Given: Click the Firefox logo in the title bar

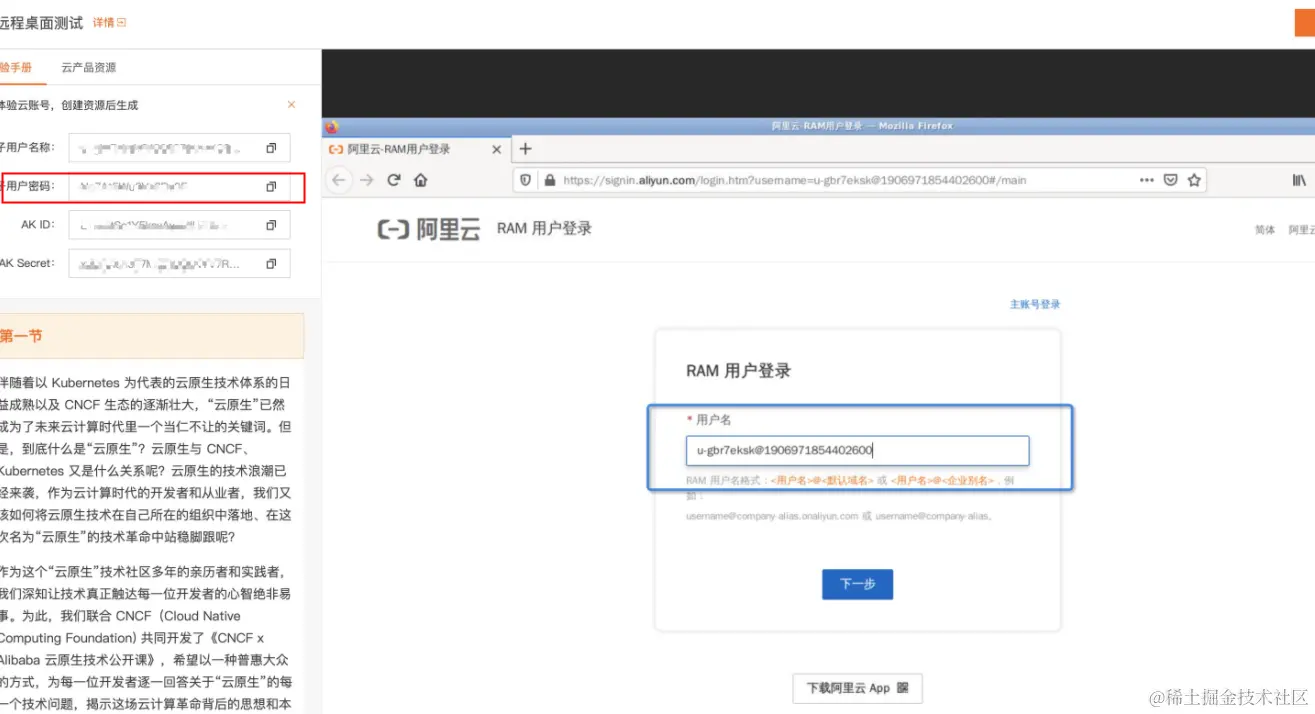Looking at the screenshot, I should click(332, 126).
